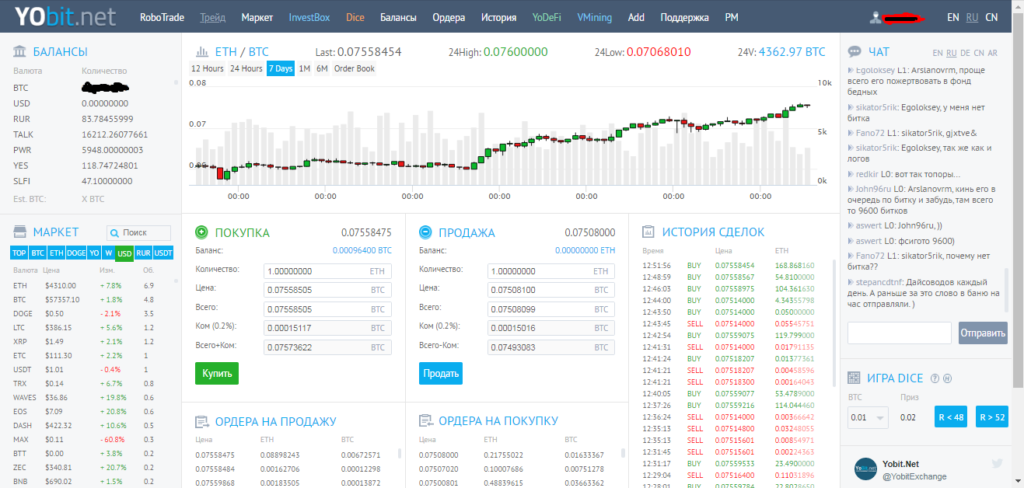The width and height of the screenshot is (1024, 488).
Task: Click the Продать sell button
Action: pyautogui.click(x=440, y=373)
